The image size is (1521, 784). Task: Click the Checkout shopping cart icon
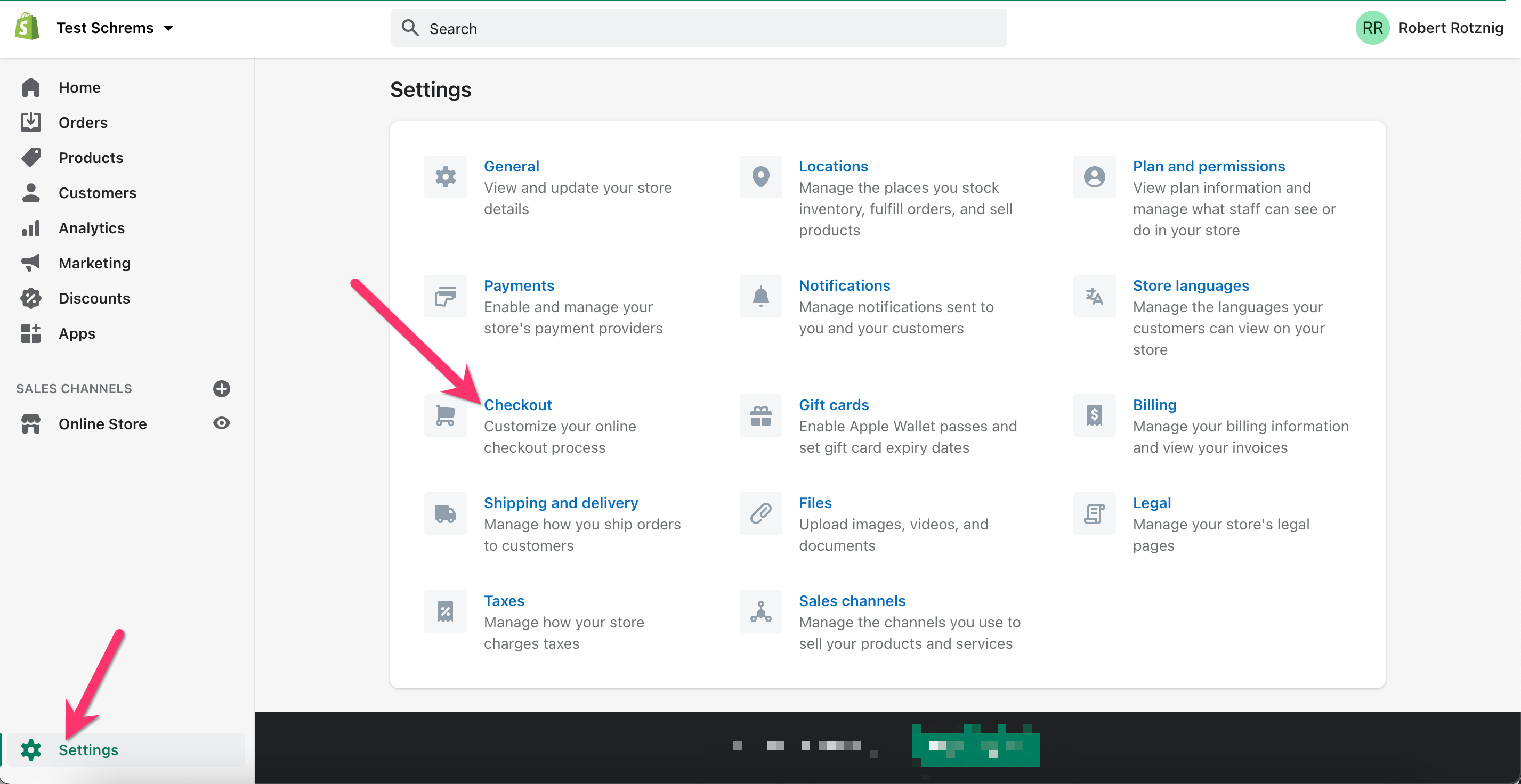pyautogui.click(x=445, y=415)
